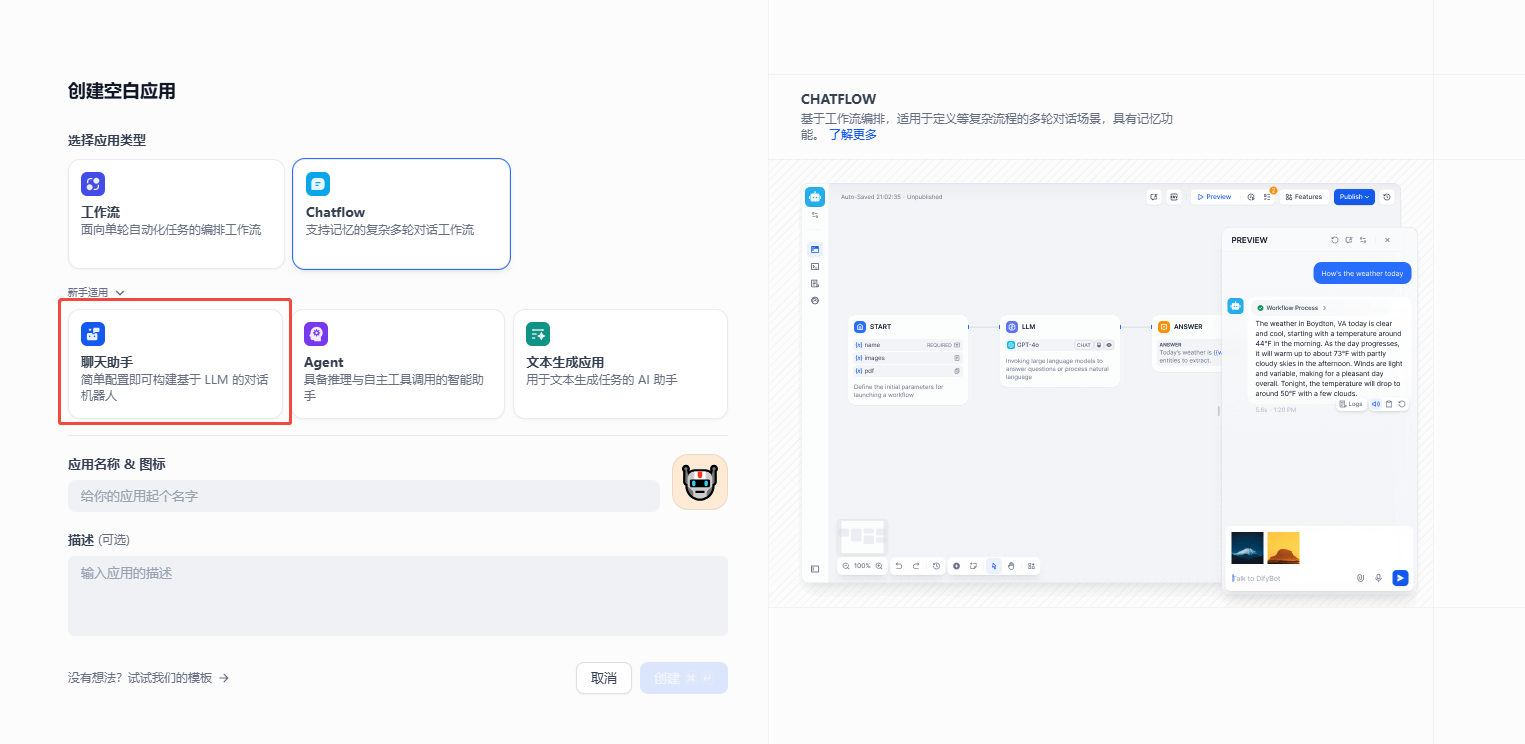The width and height of the screenshot is (1525, 744).
Task: Click the purple Agent card icon
Action: click(x=316, y=334)
